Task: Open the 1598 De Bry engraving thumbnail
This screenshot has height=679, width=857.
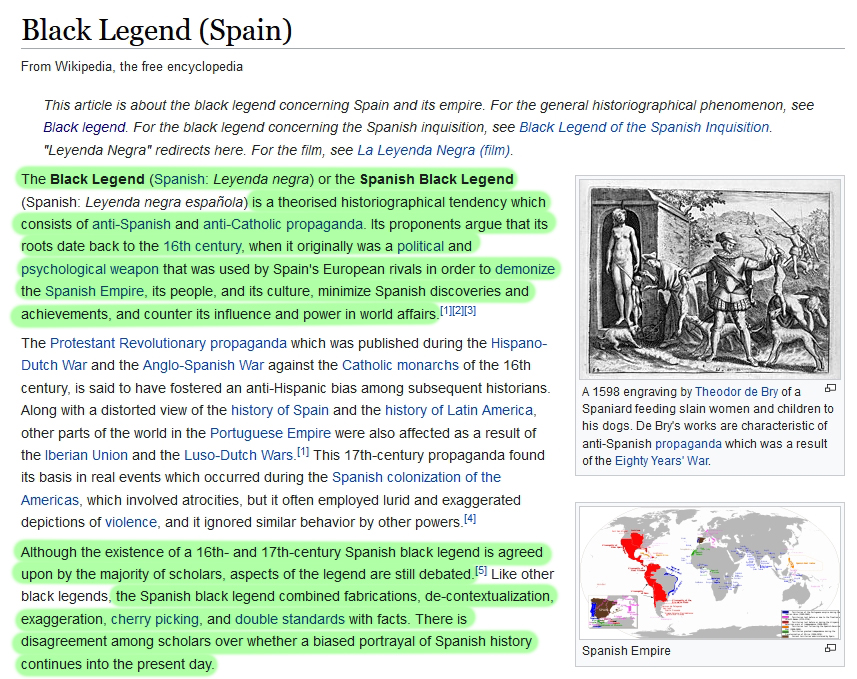Action: point(709,280)
